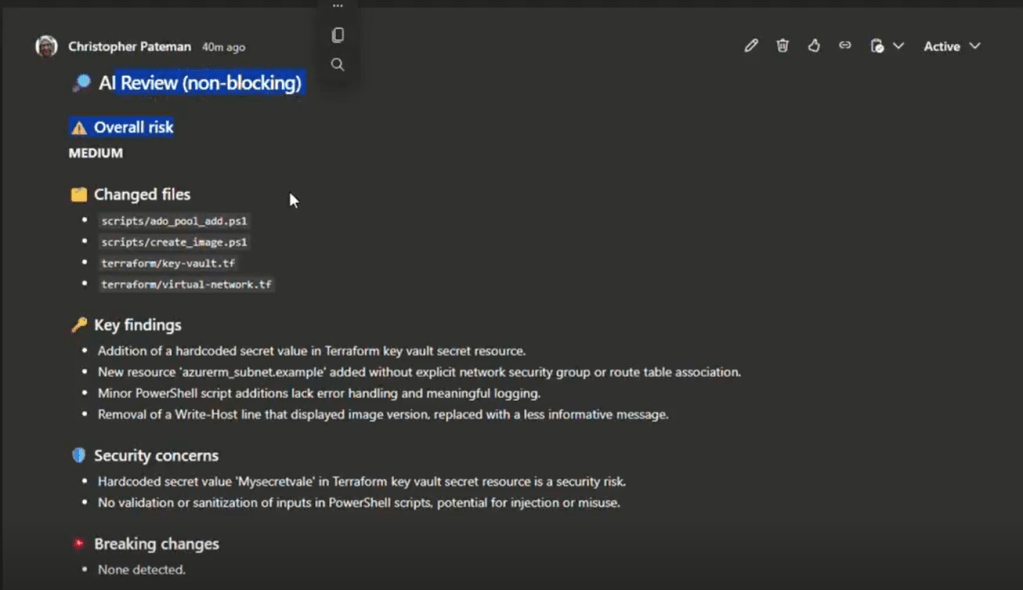Expand the chevron beside the clipboard icon
1023x590 pixels.
(898, 46)
